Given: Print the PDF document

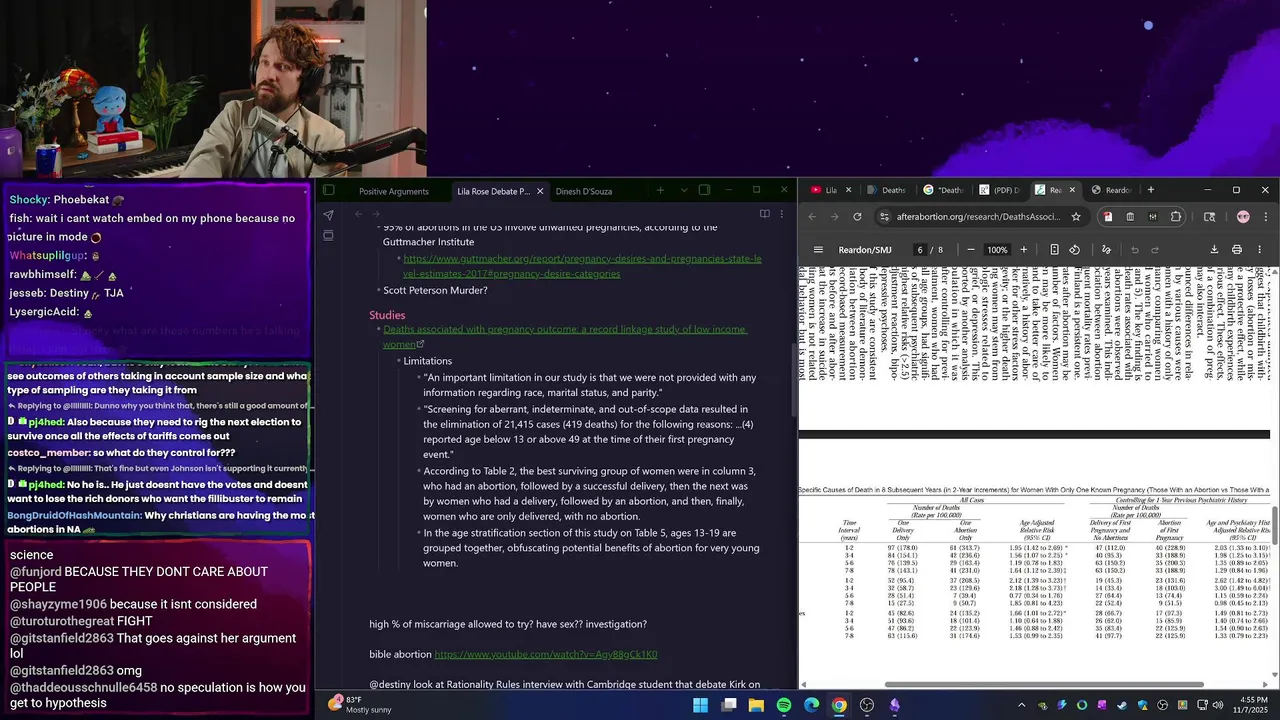Looking at the screenshot, I should tap(1237, 249).
